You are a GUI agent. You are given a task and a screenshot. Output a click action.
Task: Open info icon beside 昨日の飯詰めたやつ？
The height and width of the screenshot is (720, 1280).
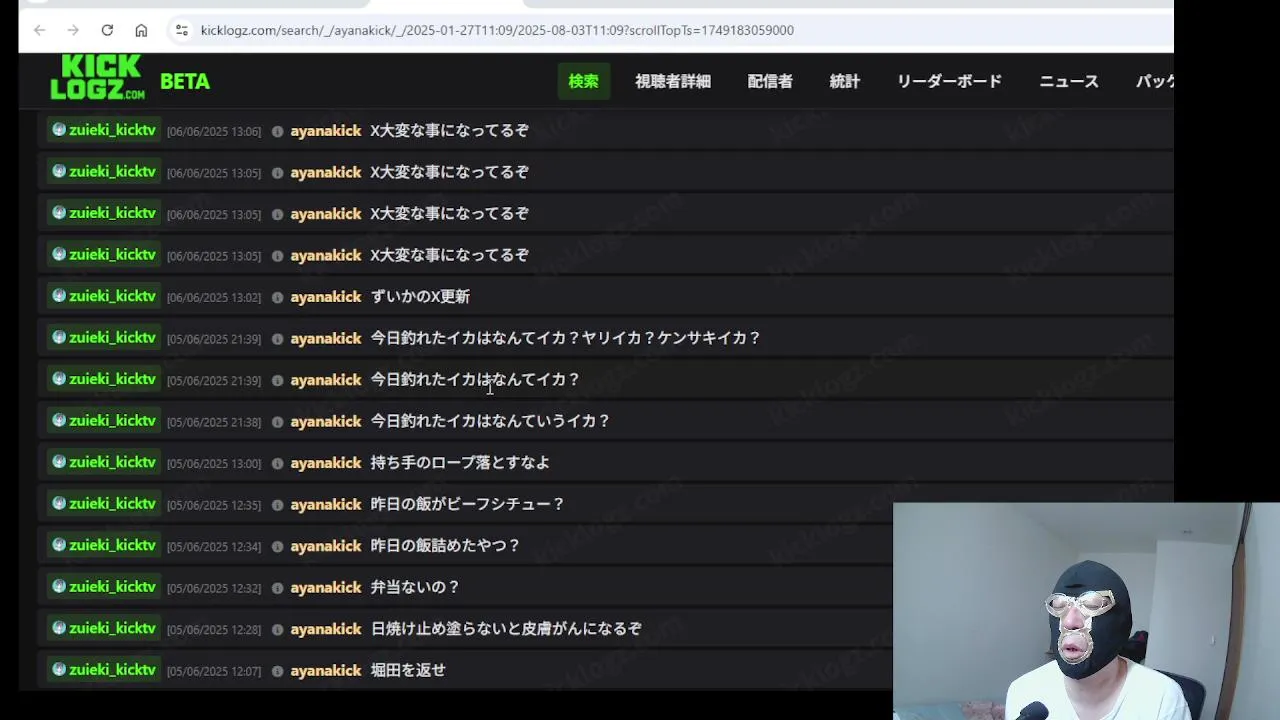(278, 546)
